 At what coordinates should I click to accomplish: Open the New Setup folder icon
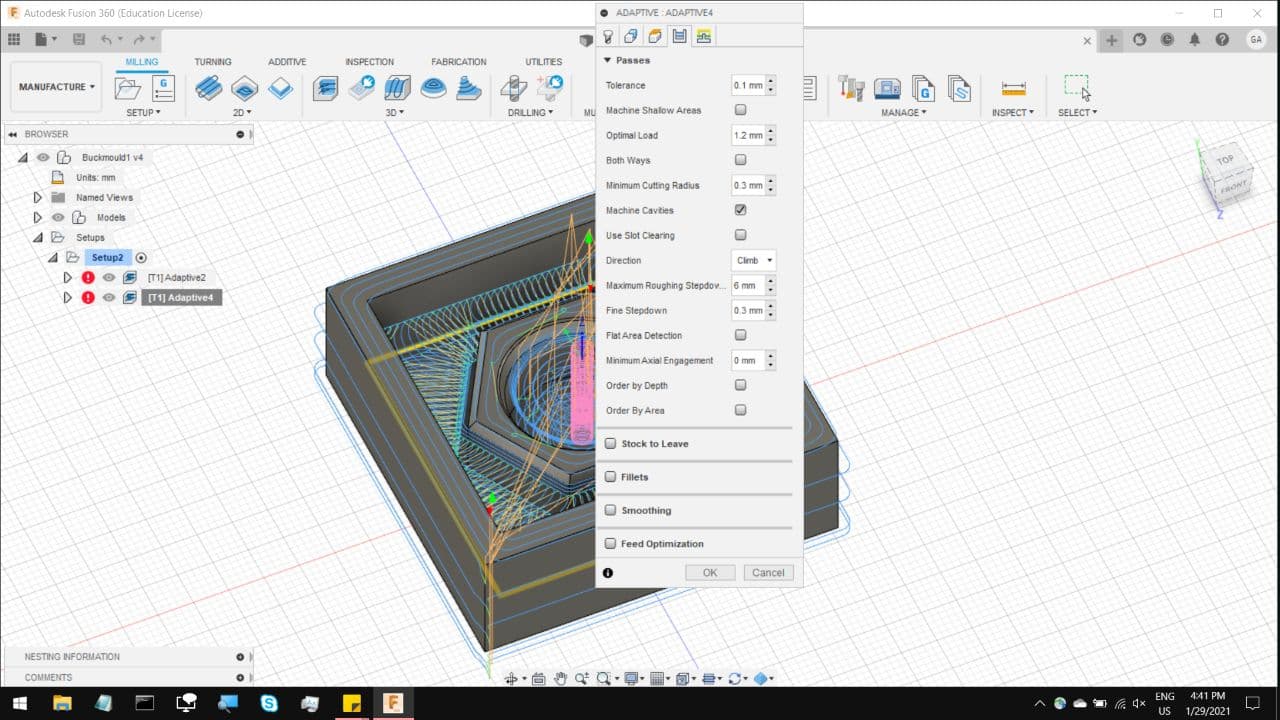(x=128, y=88)
